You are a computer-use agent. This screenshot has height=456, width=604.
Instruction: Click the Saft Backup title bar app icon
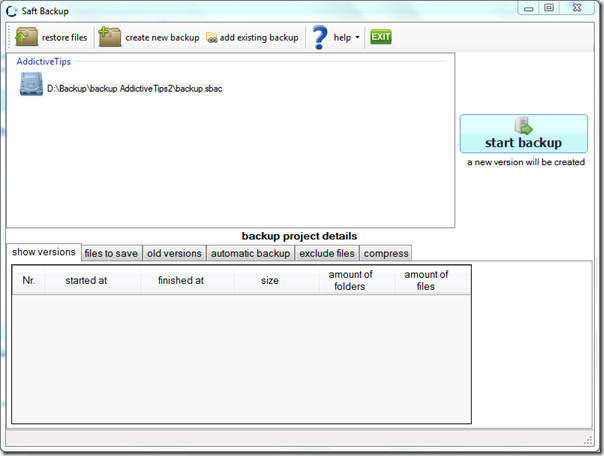tap(12, 11)
